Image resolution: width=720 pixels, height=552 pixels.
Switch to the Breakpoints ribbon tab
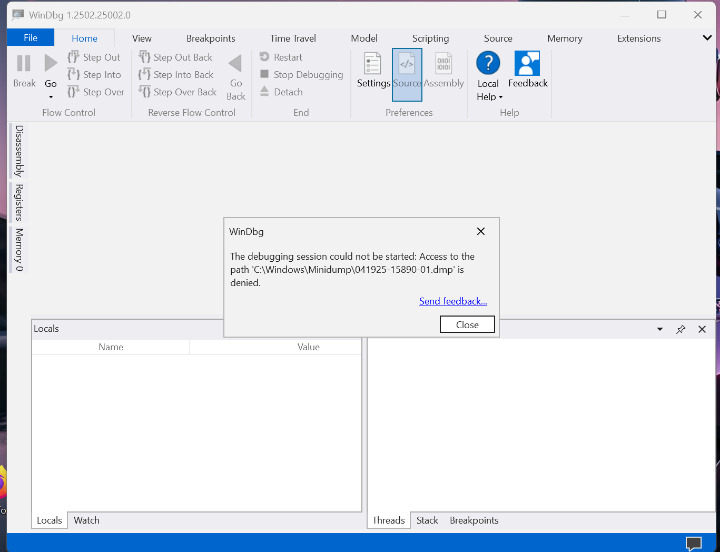pyautogui.click(x=211, y=39)
